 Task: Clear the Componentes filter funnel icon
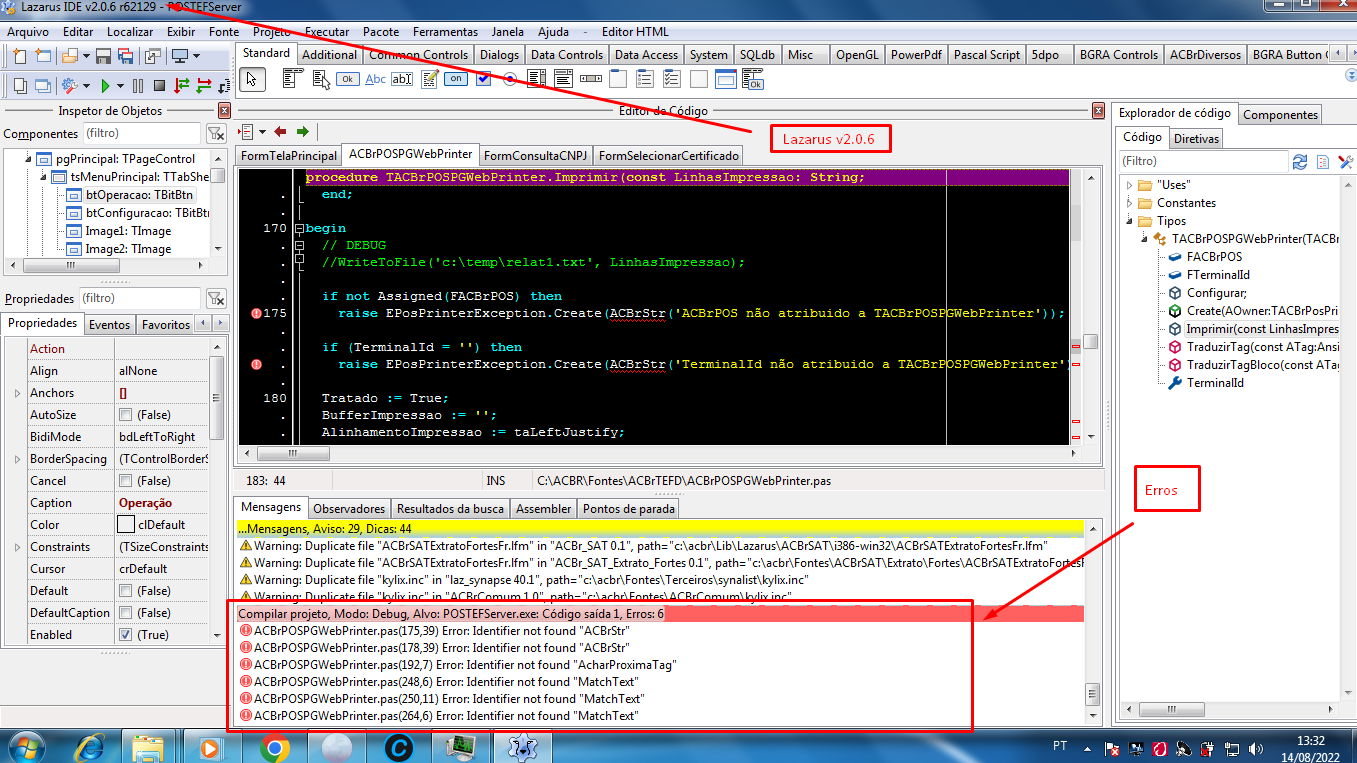(x=215, y=134)
